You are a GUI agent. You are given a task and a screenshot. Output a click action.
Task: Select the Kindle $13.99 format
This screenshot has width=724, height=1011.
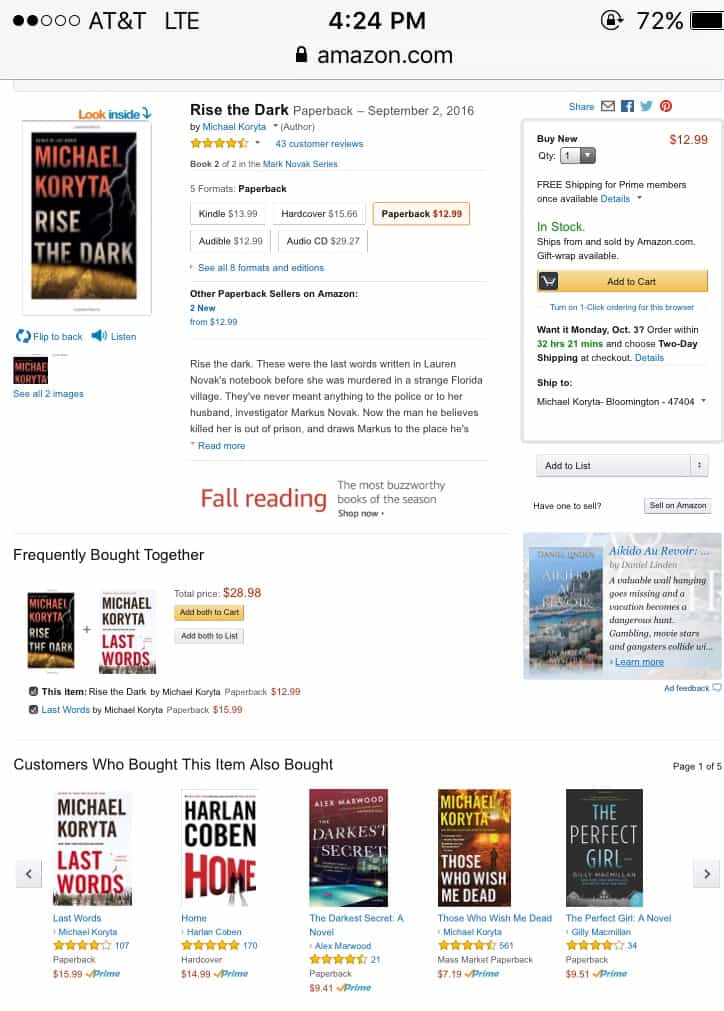point(228,214)
